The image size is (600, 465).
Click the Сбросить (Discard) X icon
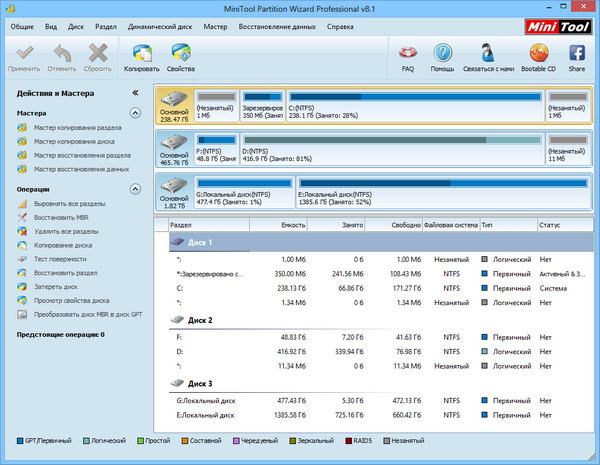pyautogui.click(x=98, y=53)
